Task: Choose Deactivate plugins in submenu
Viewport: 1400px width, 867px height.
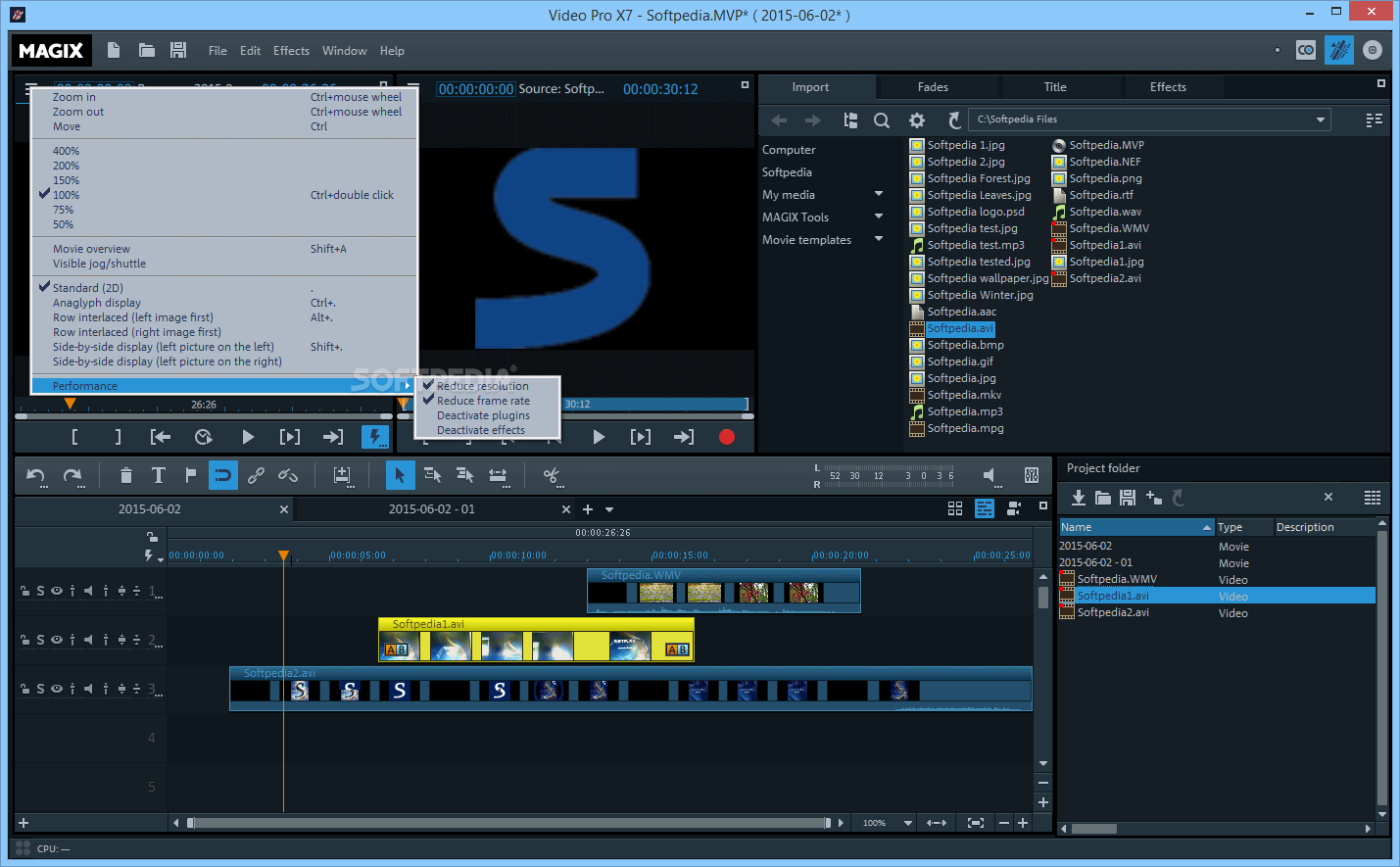Action: 483,415
